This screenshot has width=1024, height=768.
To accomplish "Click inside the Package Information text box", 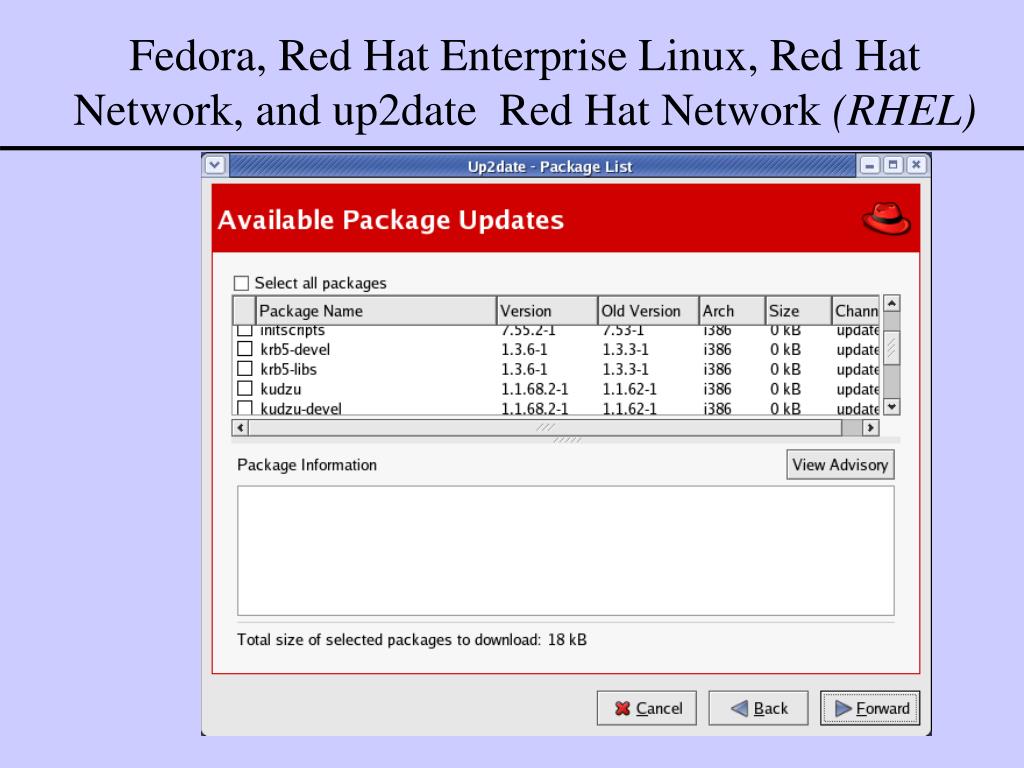I will coord(566,551).
